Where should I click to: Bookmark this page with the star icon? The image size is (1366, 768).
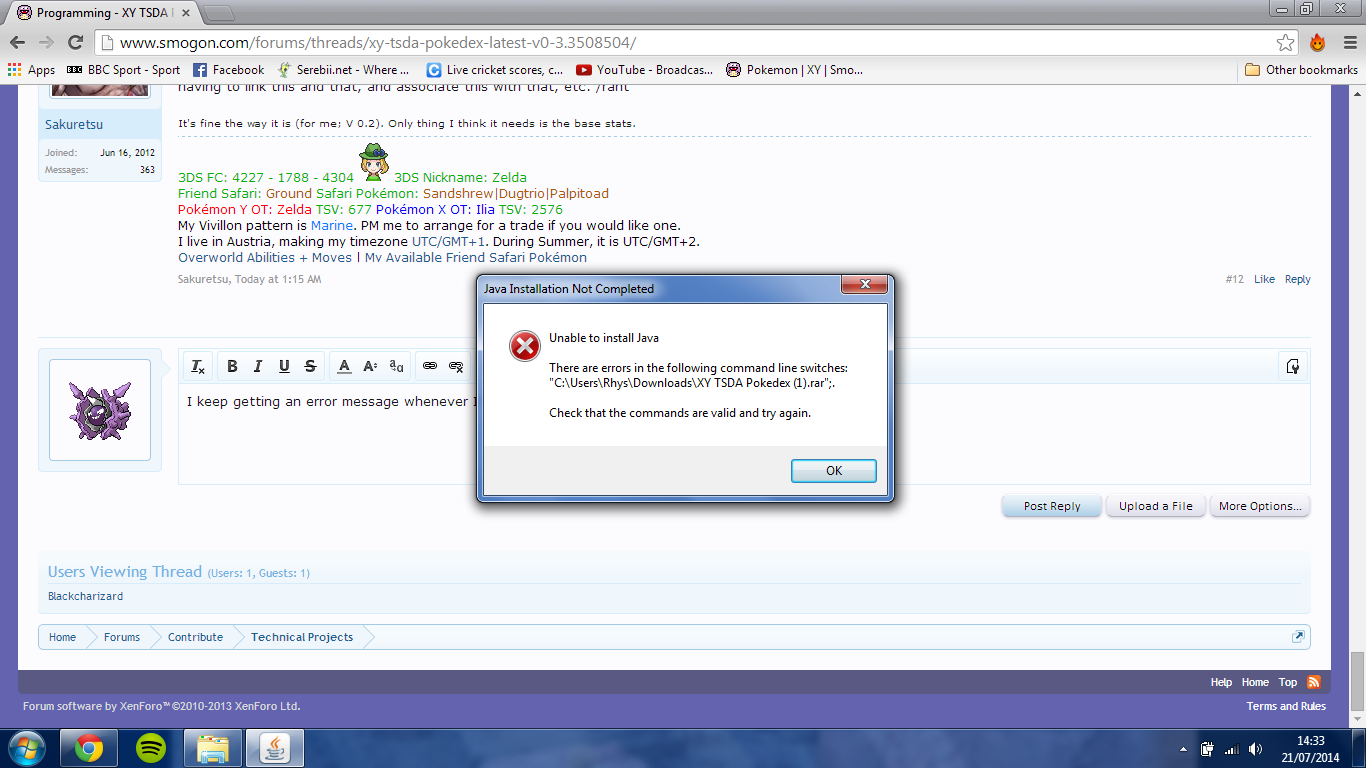click(1285, 43)
